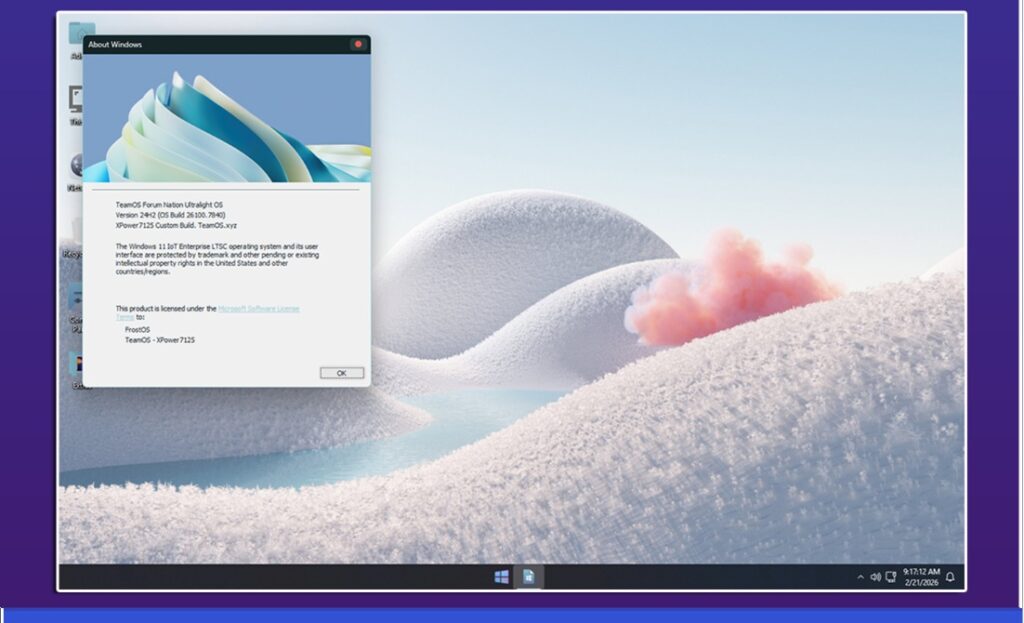
Task: Show notifications via the bell icon
Action: [950, 577]
